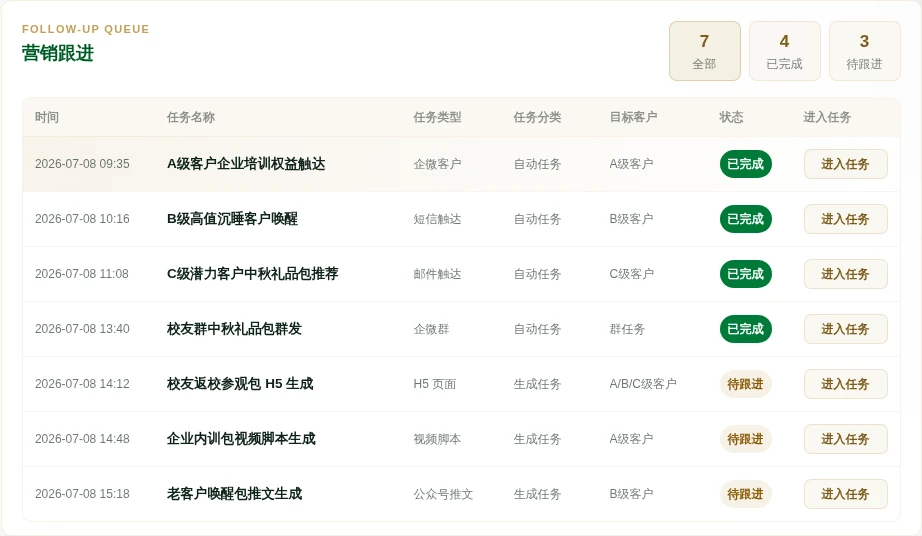Switch to the 待跟进 tab showing 3
Image resolution: width=922 pixels, height=536 pixels.
(864, 51)
